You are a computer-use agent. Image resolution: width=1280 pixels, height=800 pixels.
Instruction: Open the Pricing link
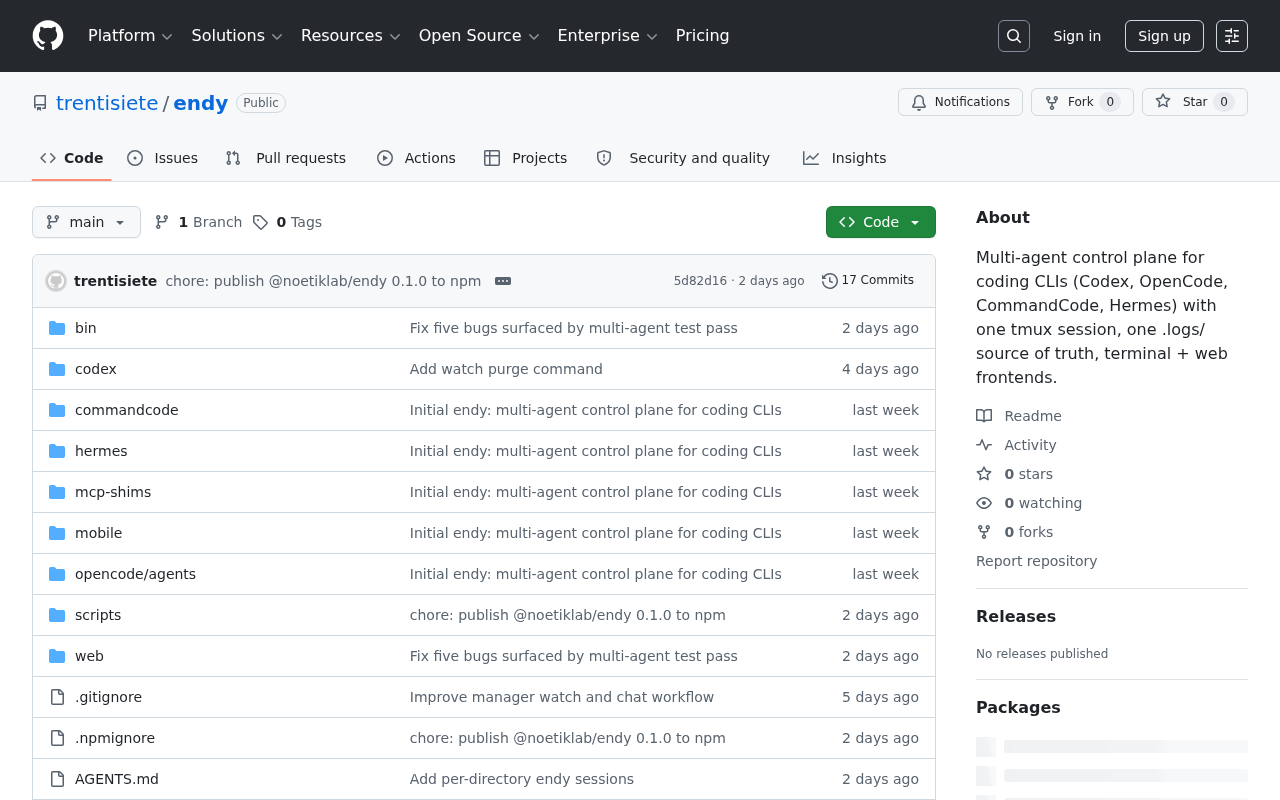[702, 36]
